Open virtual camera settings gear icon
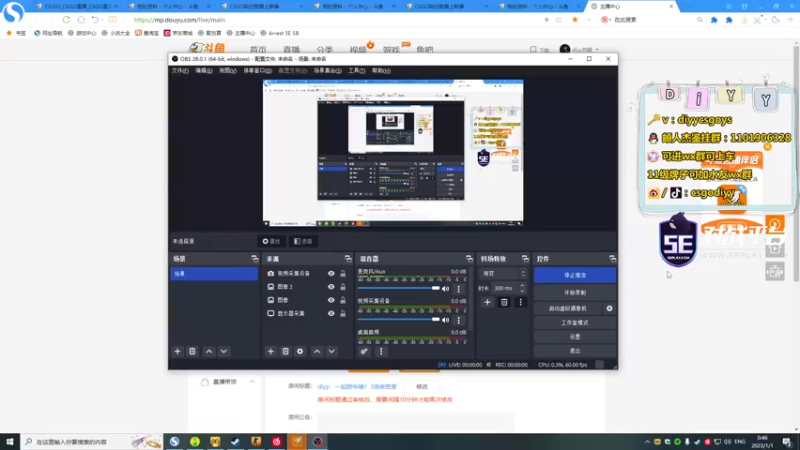Screen dimensions: 800x450 pos(609,308)
